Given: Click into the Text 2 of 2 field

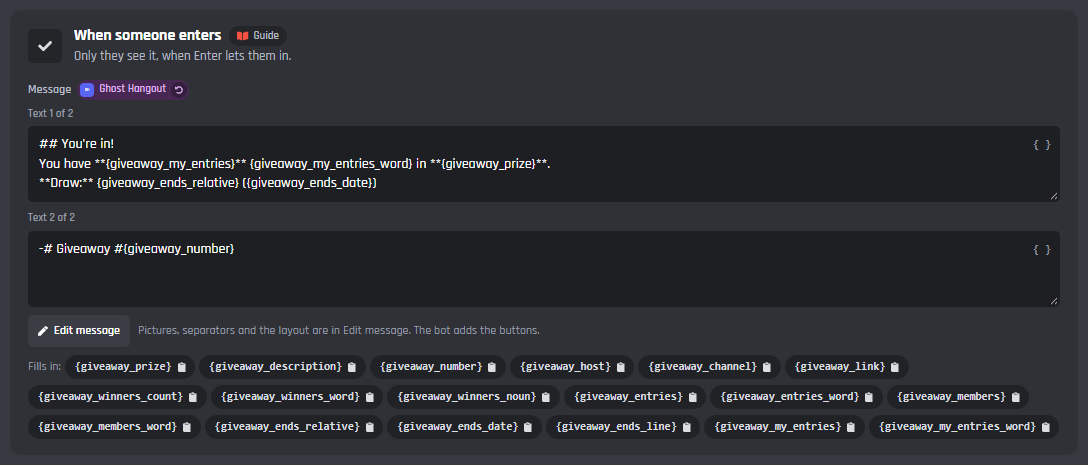Looking at the screenshot, I should point(543,269).
